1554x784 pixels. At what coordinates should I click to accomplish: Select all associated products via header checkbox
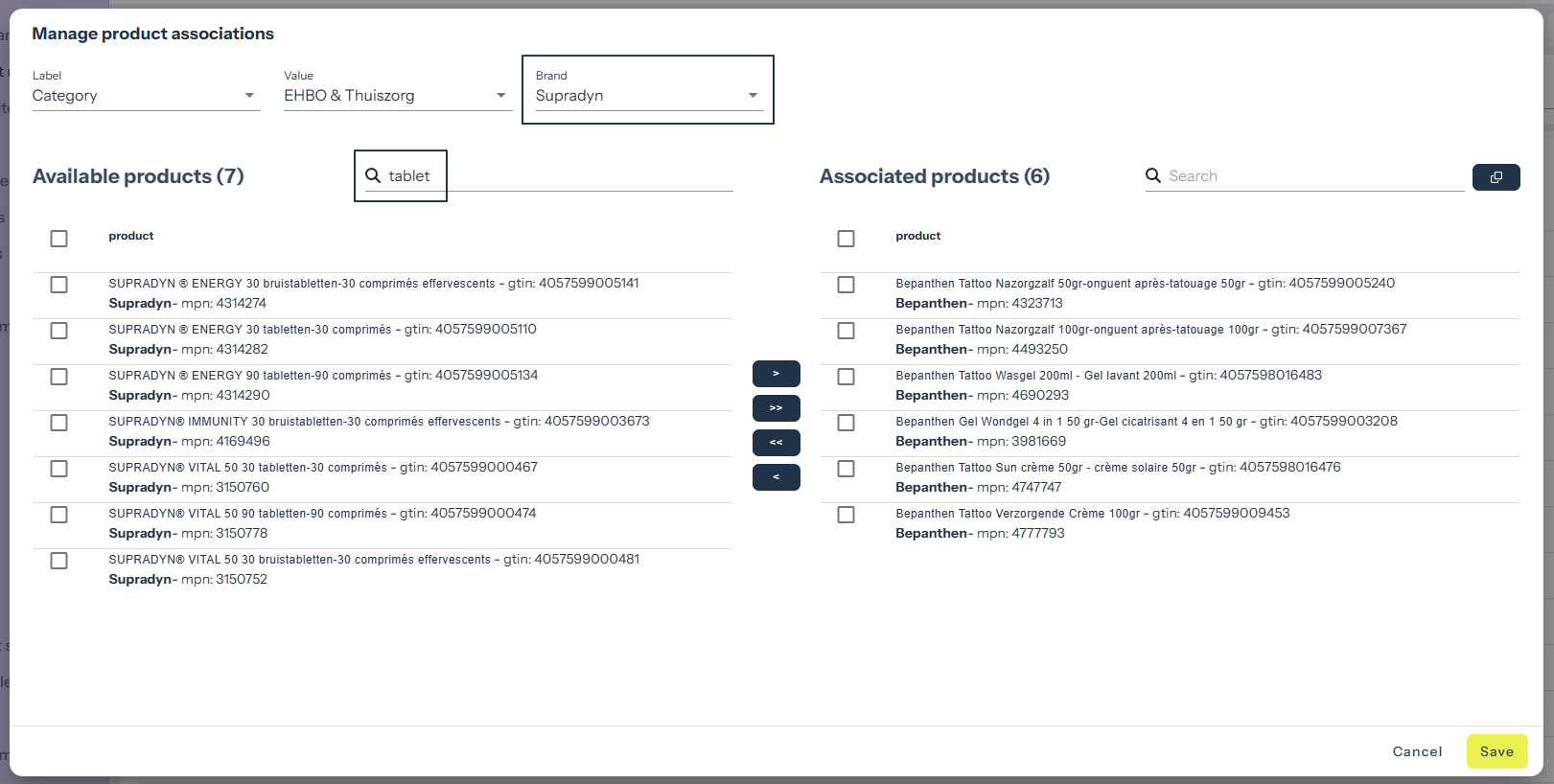pyautogui.click(x=846, y=239)
